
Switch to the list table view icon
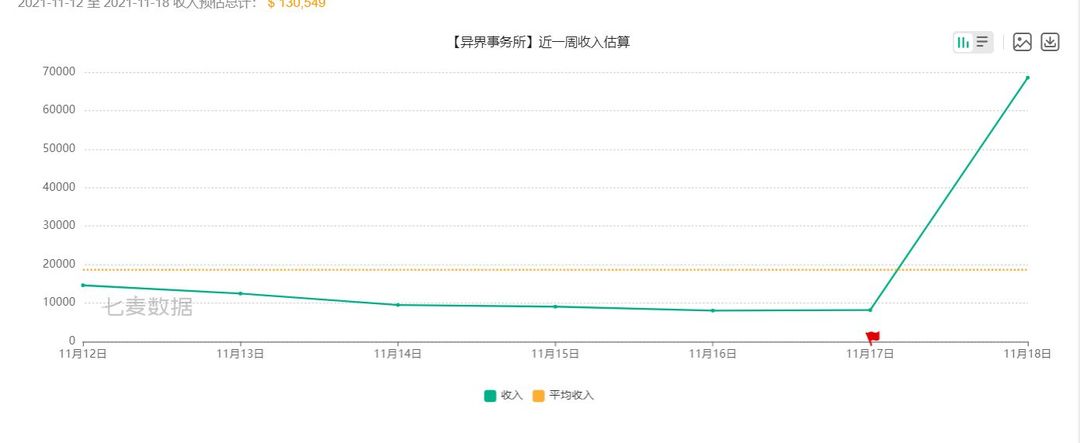983,42
